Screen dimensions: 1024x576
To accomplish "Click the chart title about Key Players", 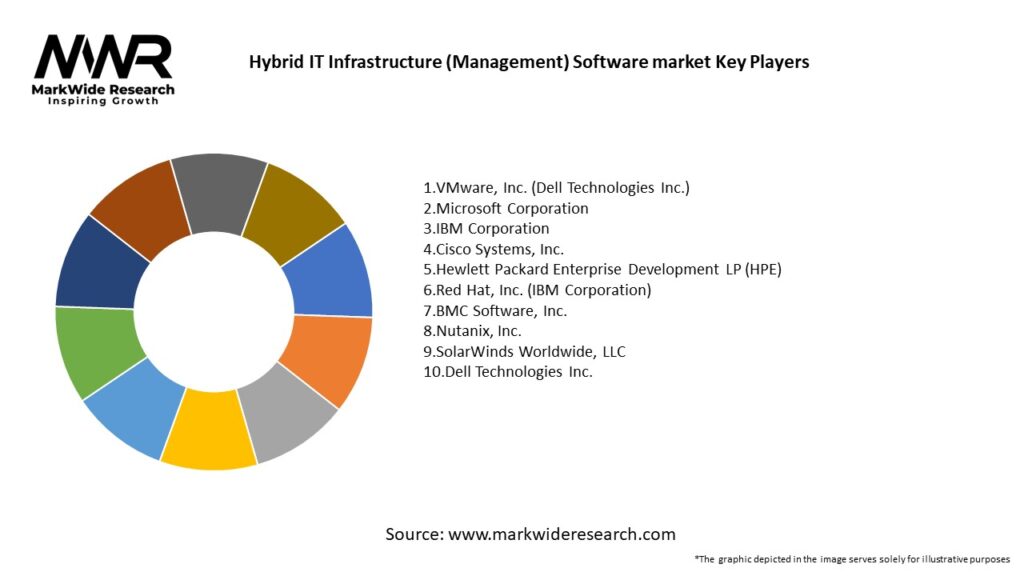I will coord(528,62).
